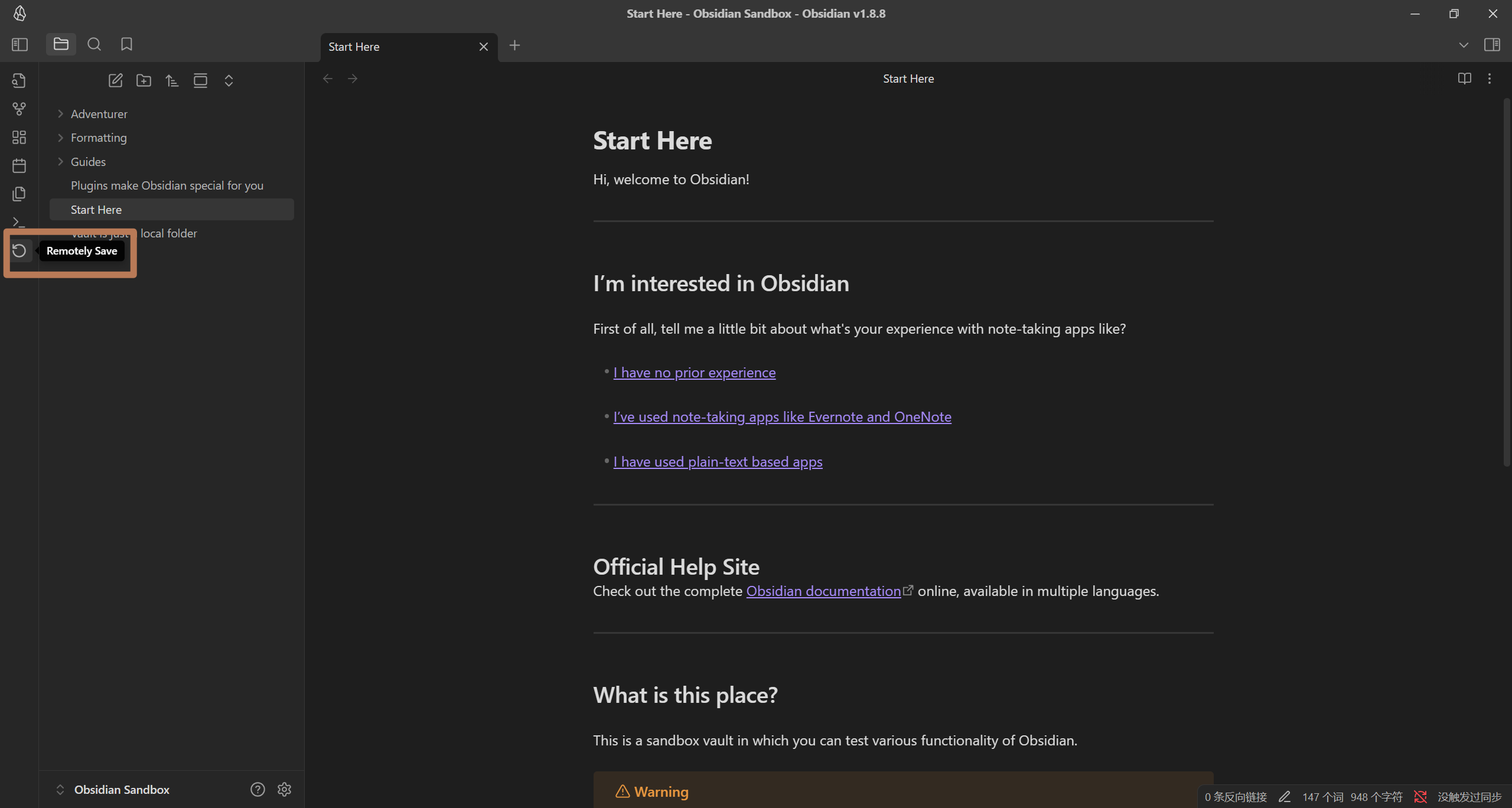Click the Obsidian app logo icon
The image size is (1512, 808).
click(19, 14)
